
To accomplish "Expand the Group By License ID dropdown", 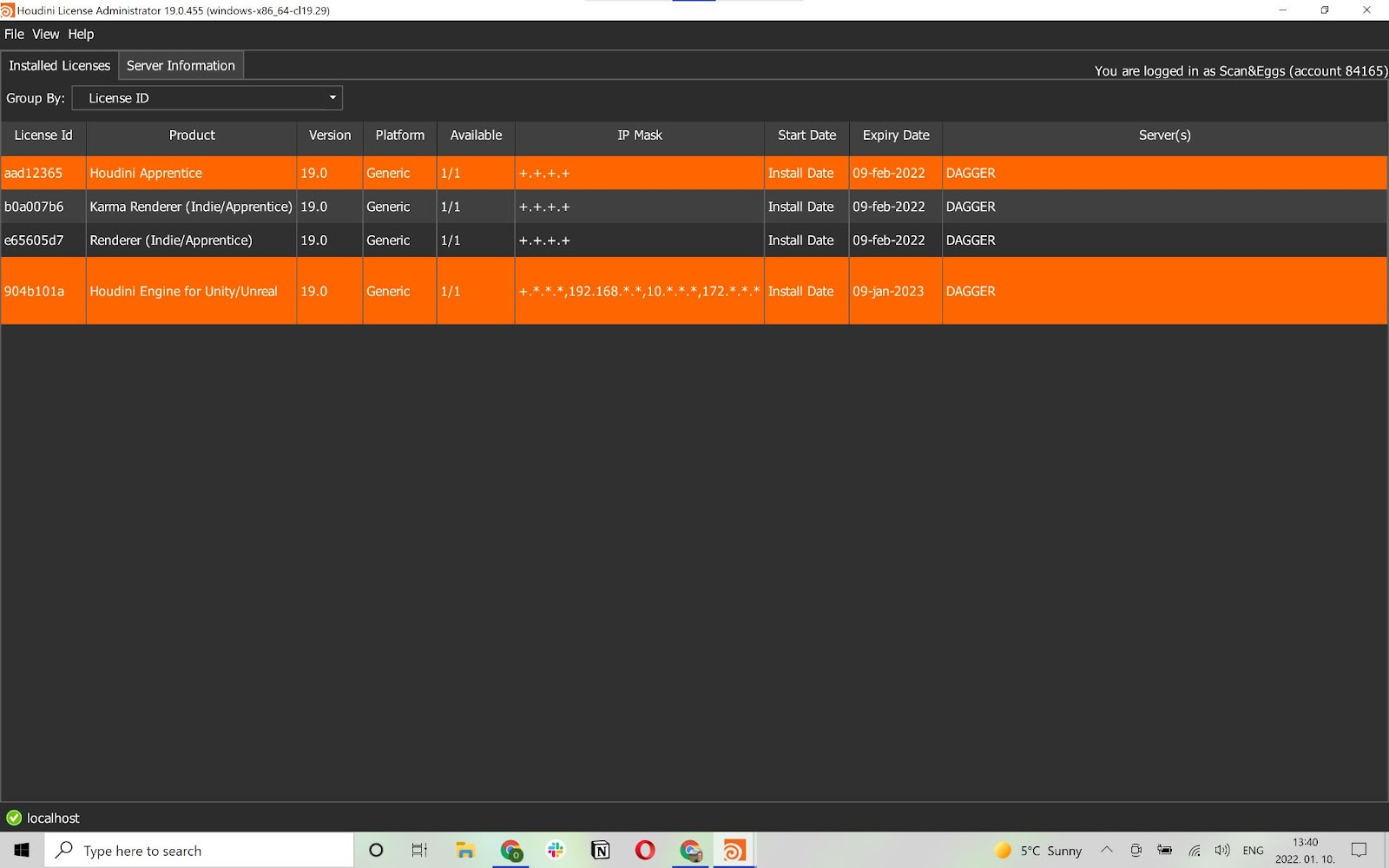I will pyautogui.click(x=207, y=98).
